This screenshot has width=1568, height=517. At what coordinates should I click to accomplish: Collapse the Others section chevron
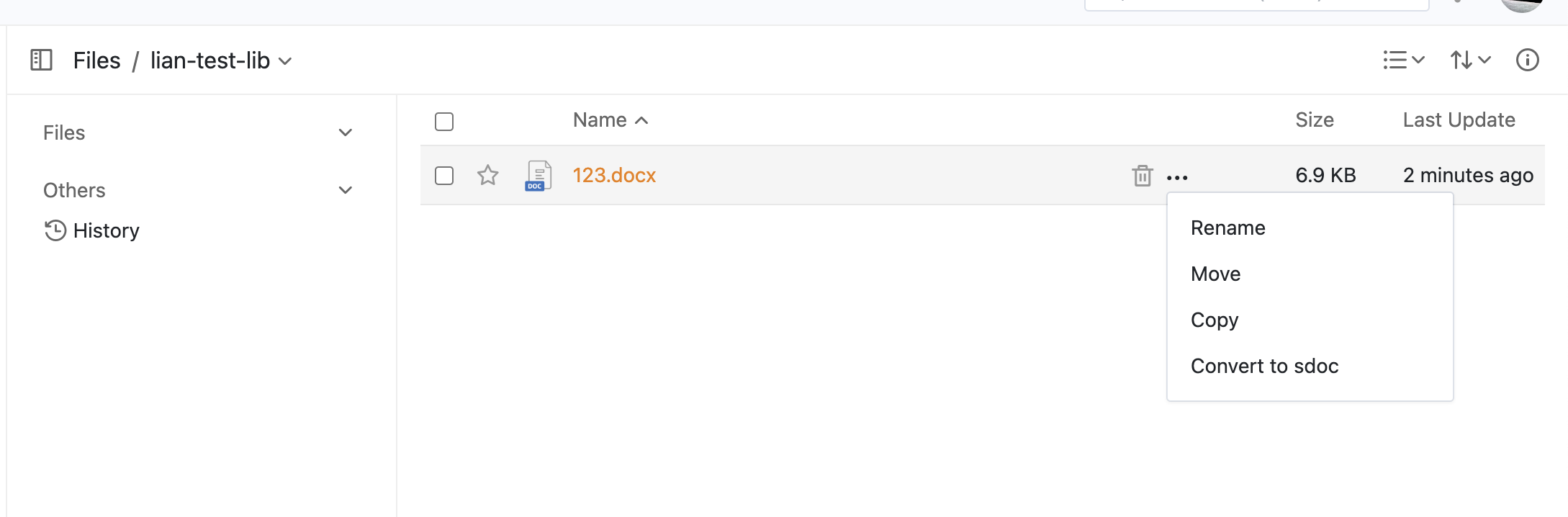[346, 190]
